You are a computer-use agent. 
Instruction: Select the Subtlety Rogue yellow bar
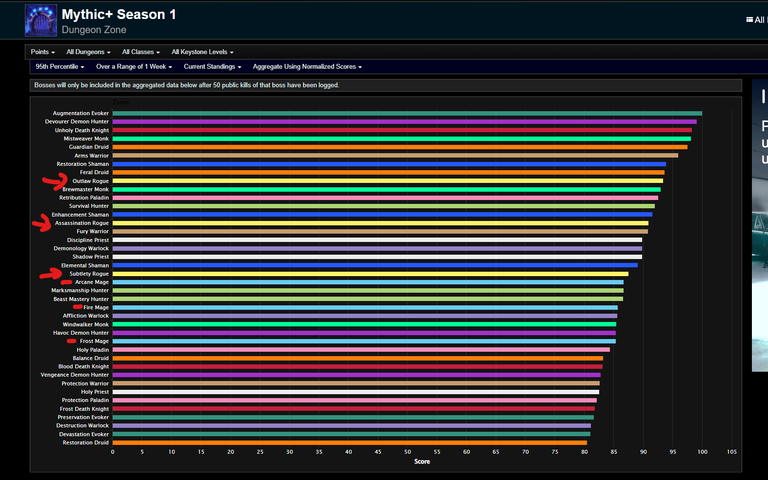(x=370, y=274)
